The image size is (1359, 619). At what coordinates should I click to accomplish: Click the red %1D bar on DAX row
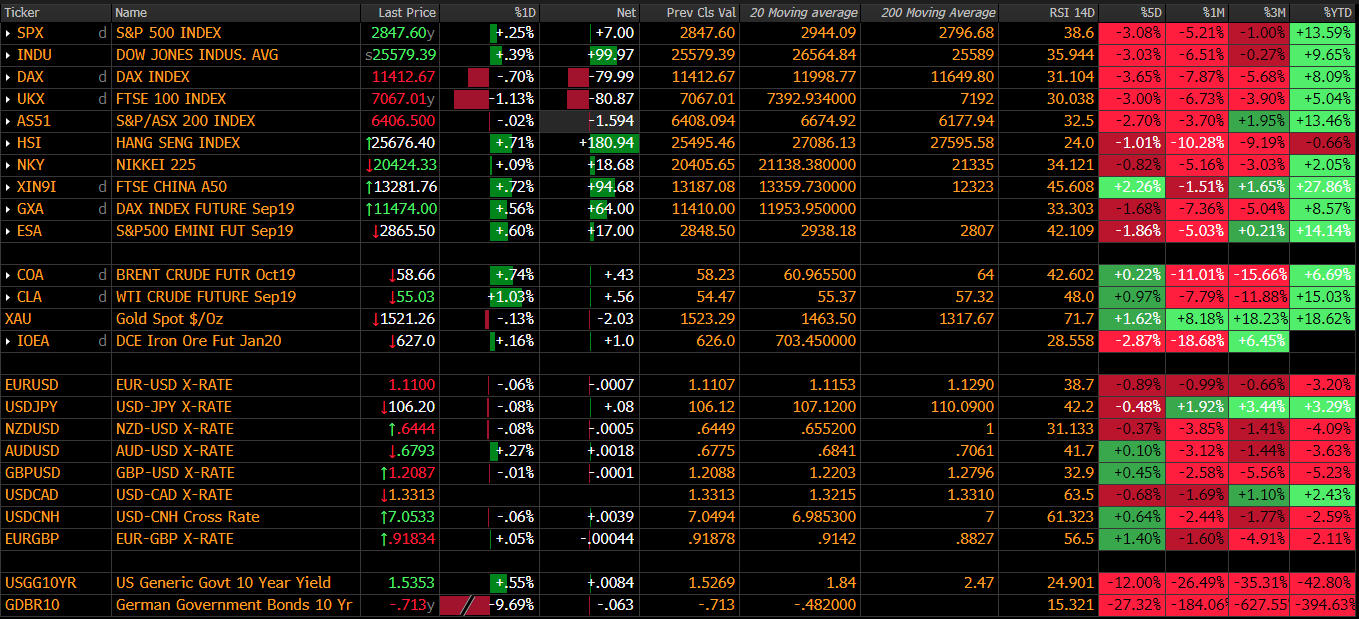click(x=479, y=77)
